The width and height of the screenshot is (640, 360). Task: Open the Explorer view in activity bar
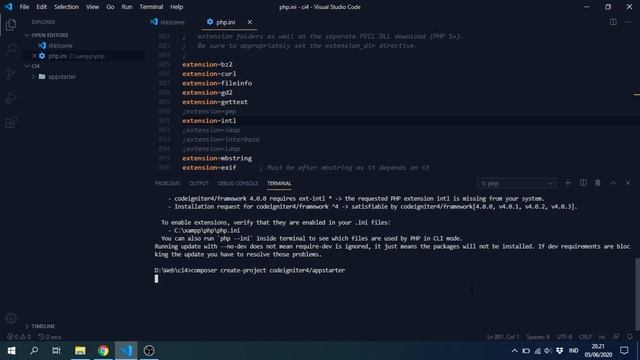click(x=11, y=24)
